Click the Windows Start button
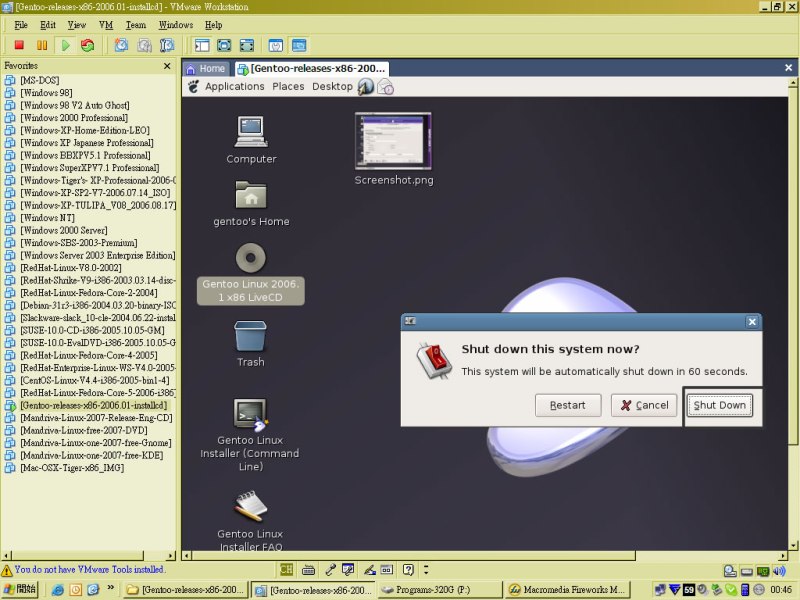Screen dimensions: 800x600 point(19,589)
